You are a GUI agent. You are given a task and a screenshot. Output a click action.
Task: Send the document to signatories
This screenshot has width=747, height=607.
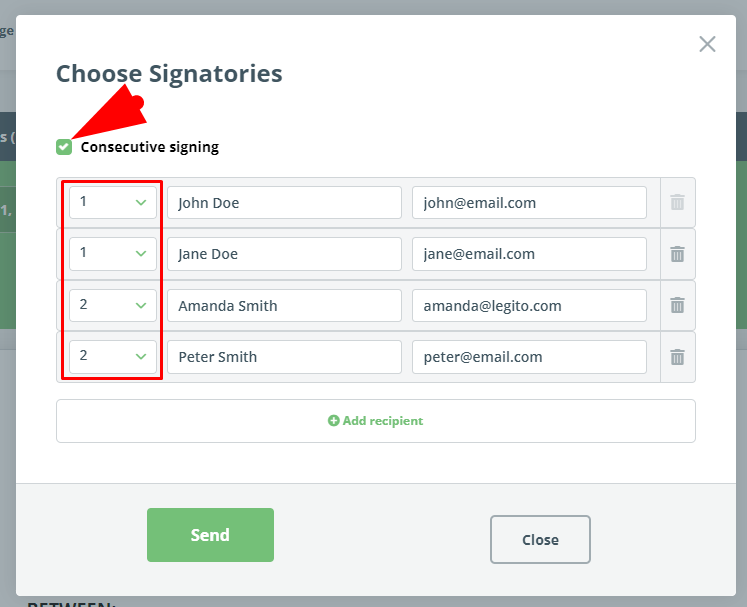(210, 535)
